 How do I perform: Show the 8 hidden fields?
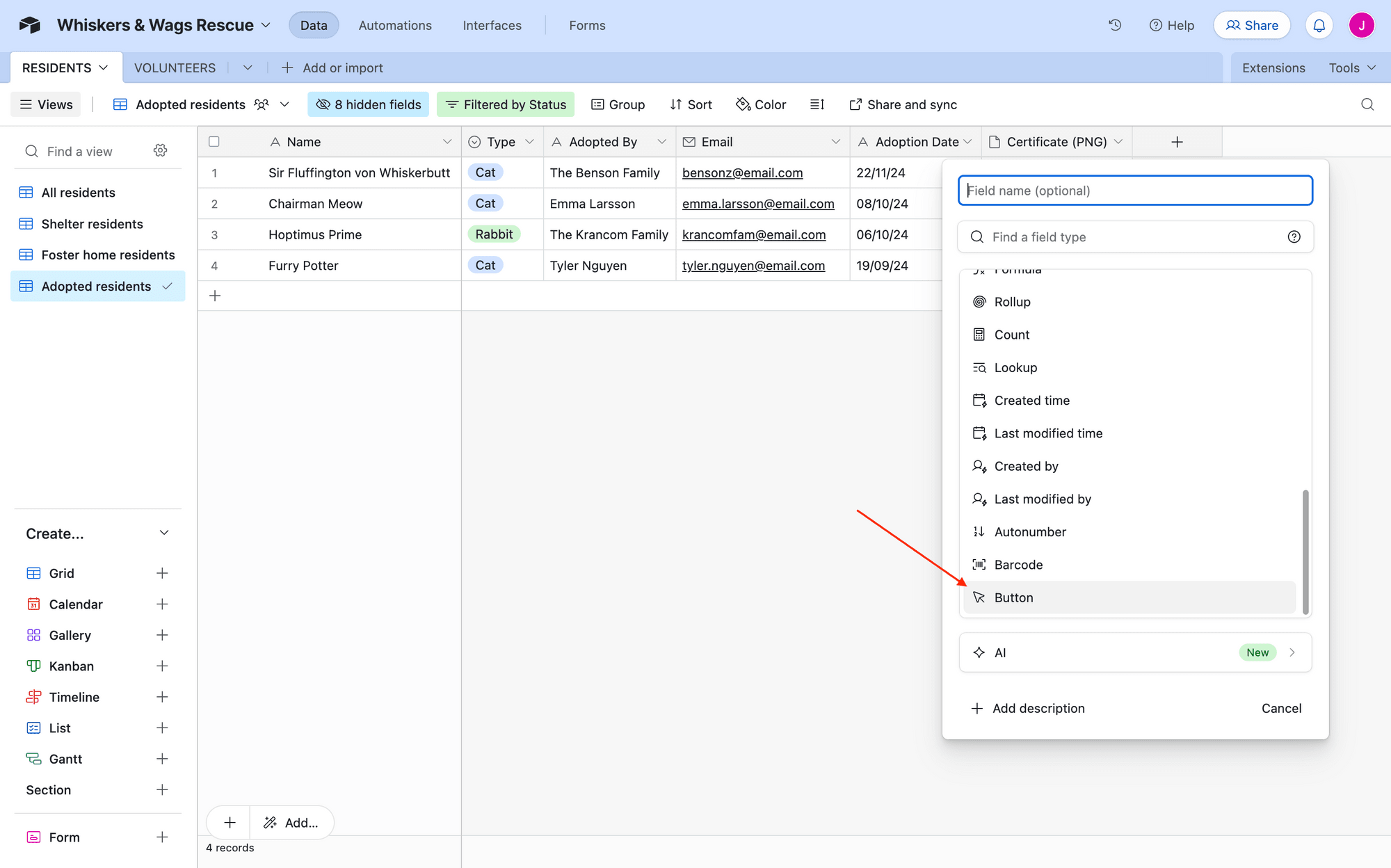pos(368,104)
